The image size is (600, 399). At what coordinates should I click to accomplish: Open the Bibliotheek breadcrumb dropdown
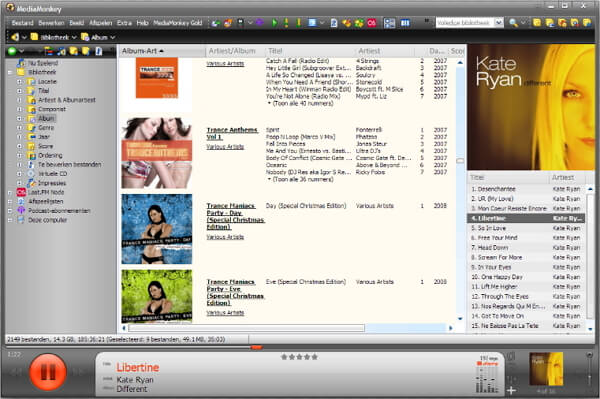tap(74, 37)
